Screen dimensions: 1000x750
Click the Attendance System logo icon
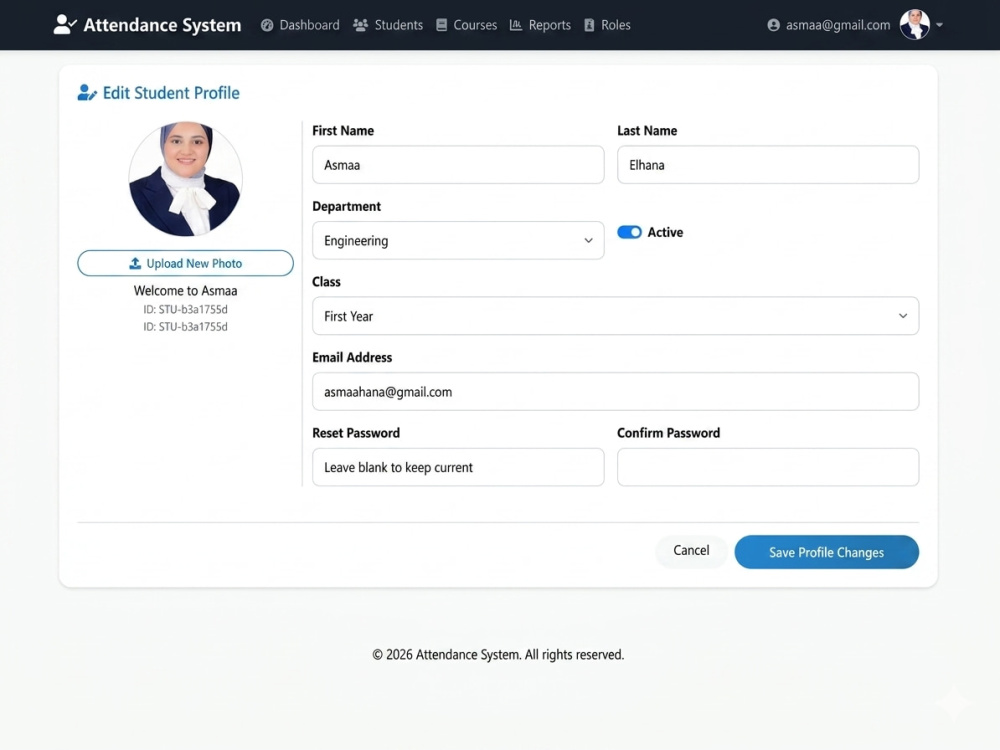point(65,25)
